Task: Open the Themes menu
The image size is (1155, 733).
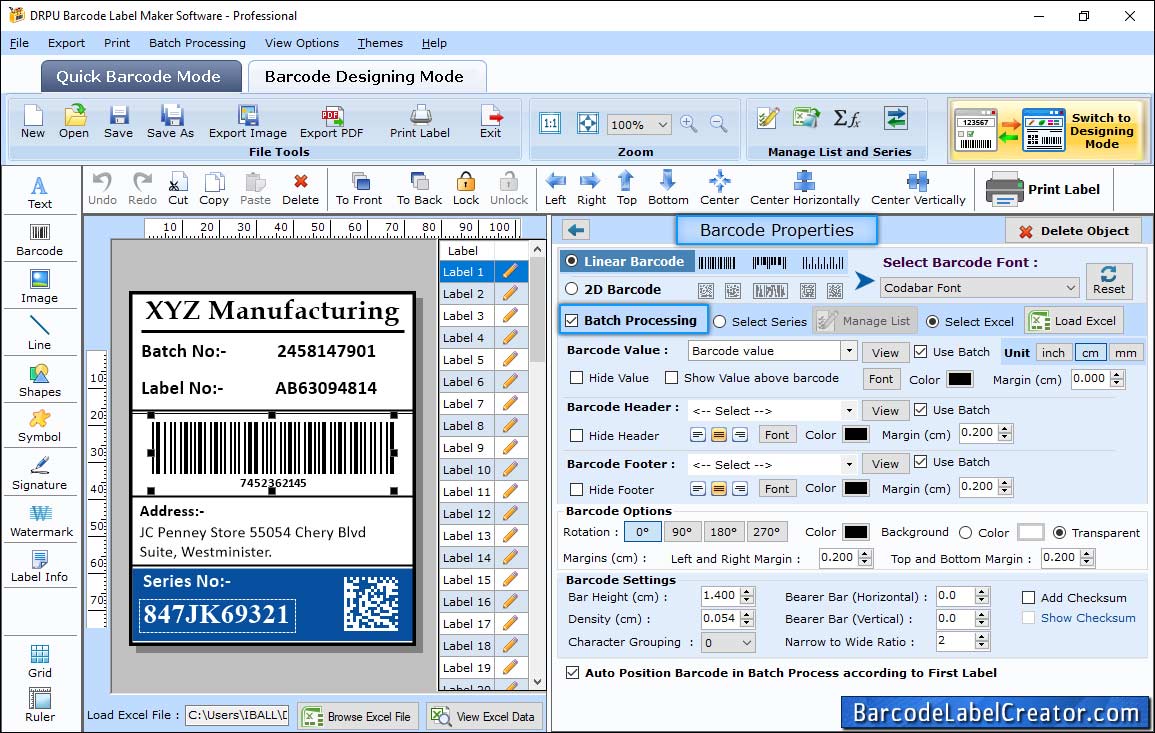Action: click(380, 43)
